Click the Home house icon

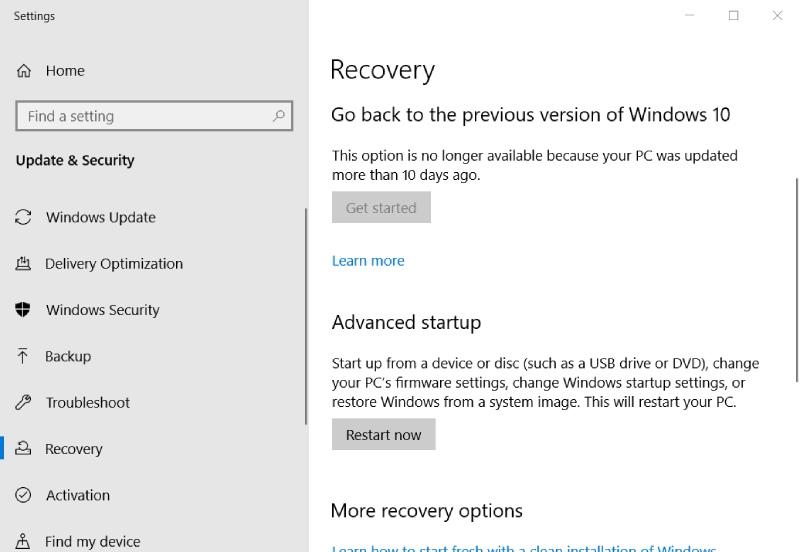[x=23, y=71]
